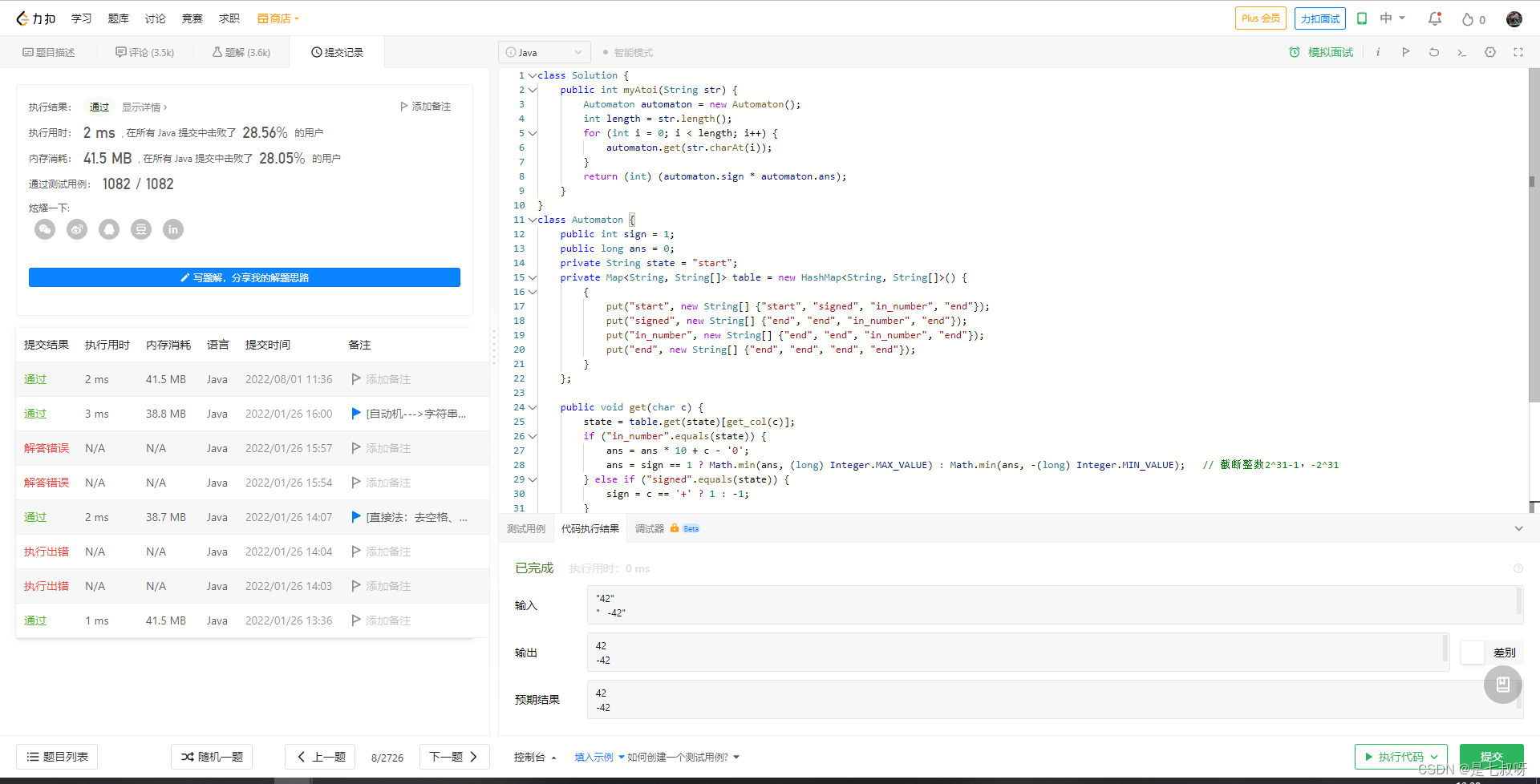Open the 中 language selector dropdown
The width and height of the screenshot is (1540, 784).
(1392, 18)
